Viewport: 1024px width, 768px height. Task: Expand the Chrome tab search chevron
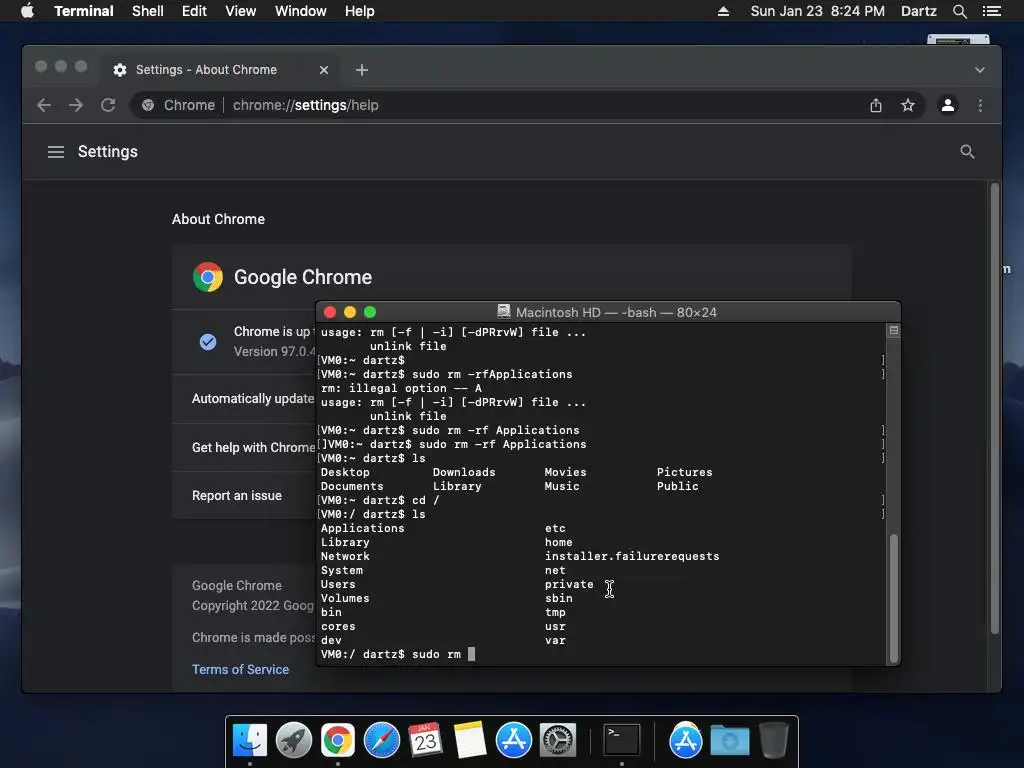tap(980, 70)
